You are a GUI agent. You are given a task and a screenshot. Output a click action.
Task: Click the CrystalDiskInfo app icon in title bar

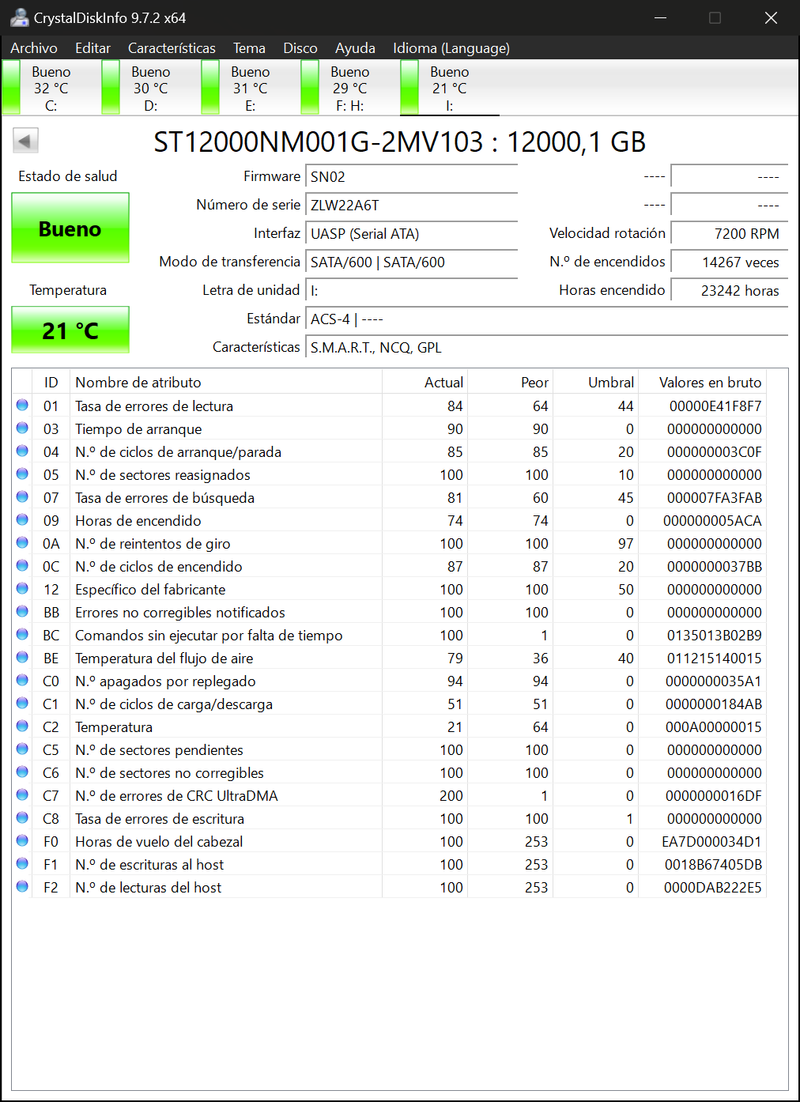[x=19, y=18]
